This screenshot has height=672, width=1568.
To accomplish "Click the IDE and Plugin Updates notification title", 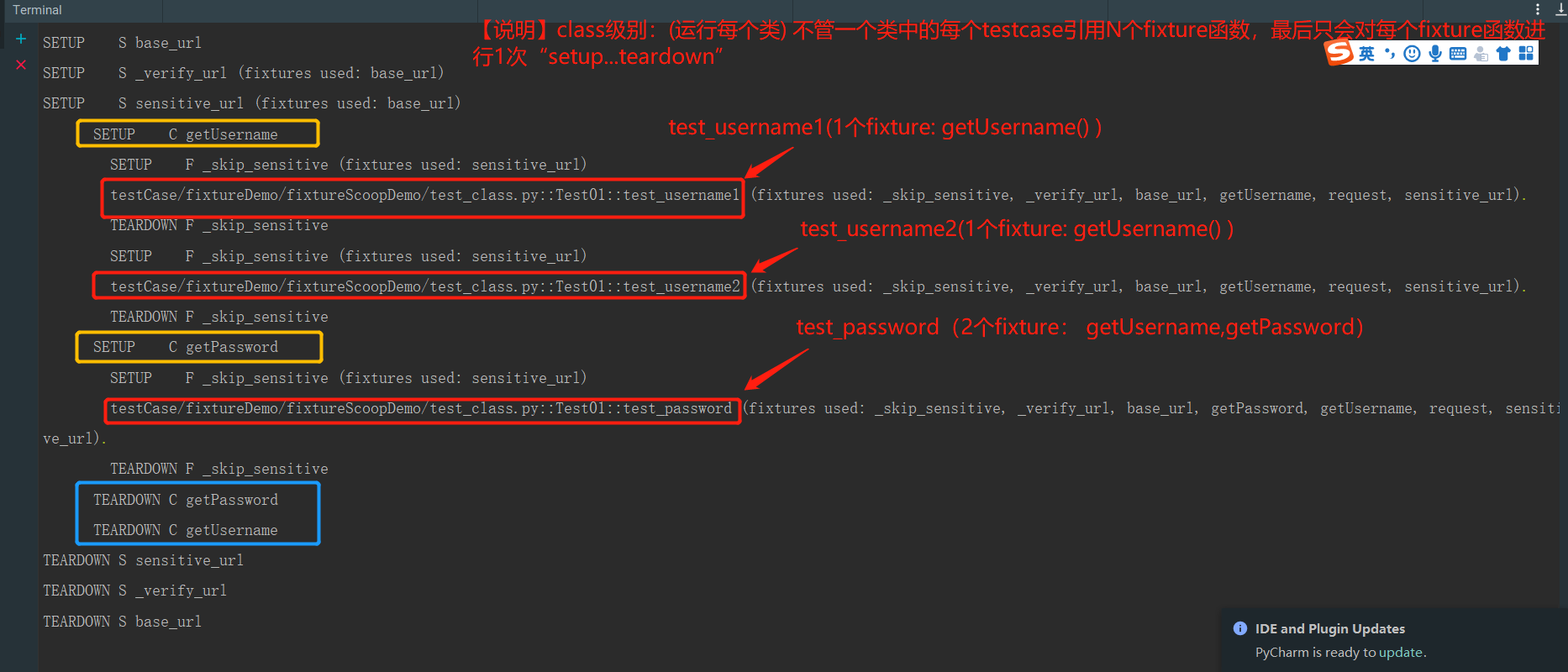I will (1330, 628).
